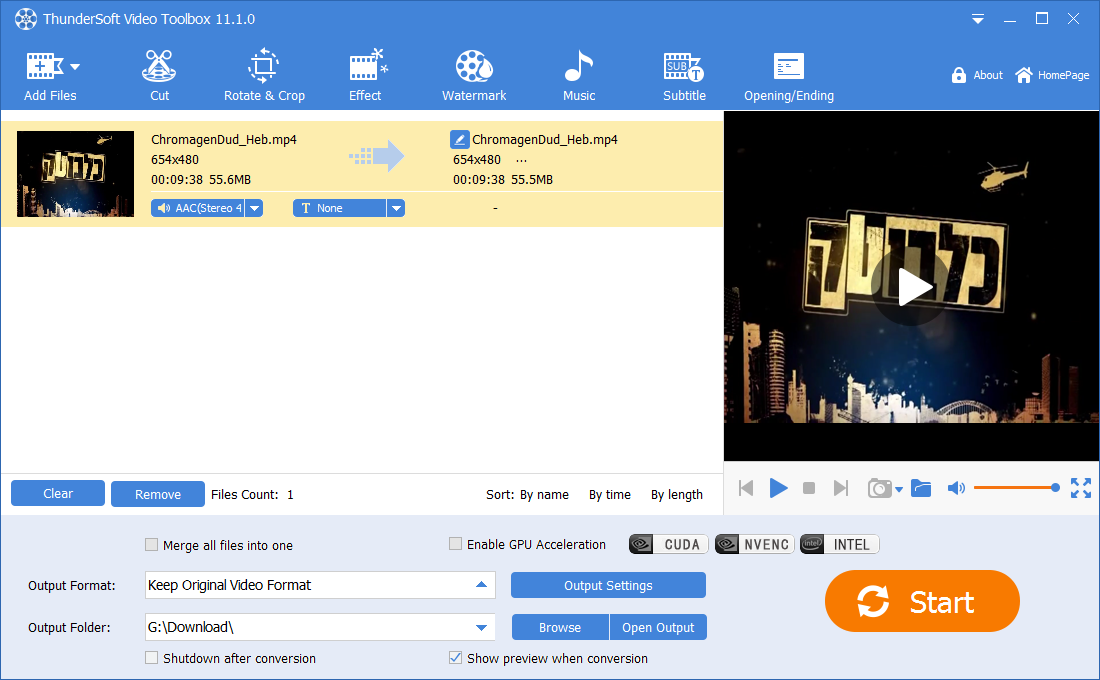Open the Music tool tab
Image resolution: width=1100 pixels, height=680 pixels.
(x=579, y=76)
